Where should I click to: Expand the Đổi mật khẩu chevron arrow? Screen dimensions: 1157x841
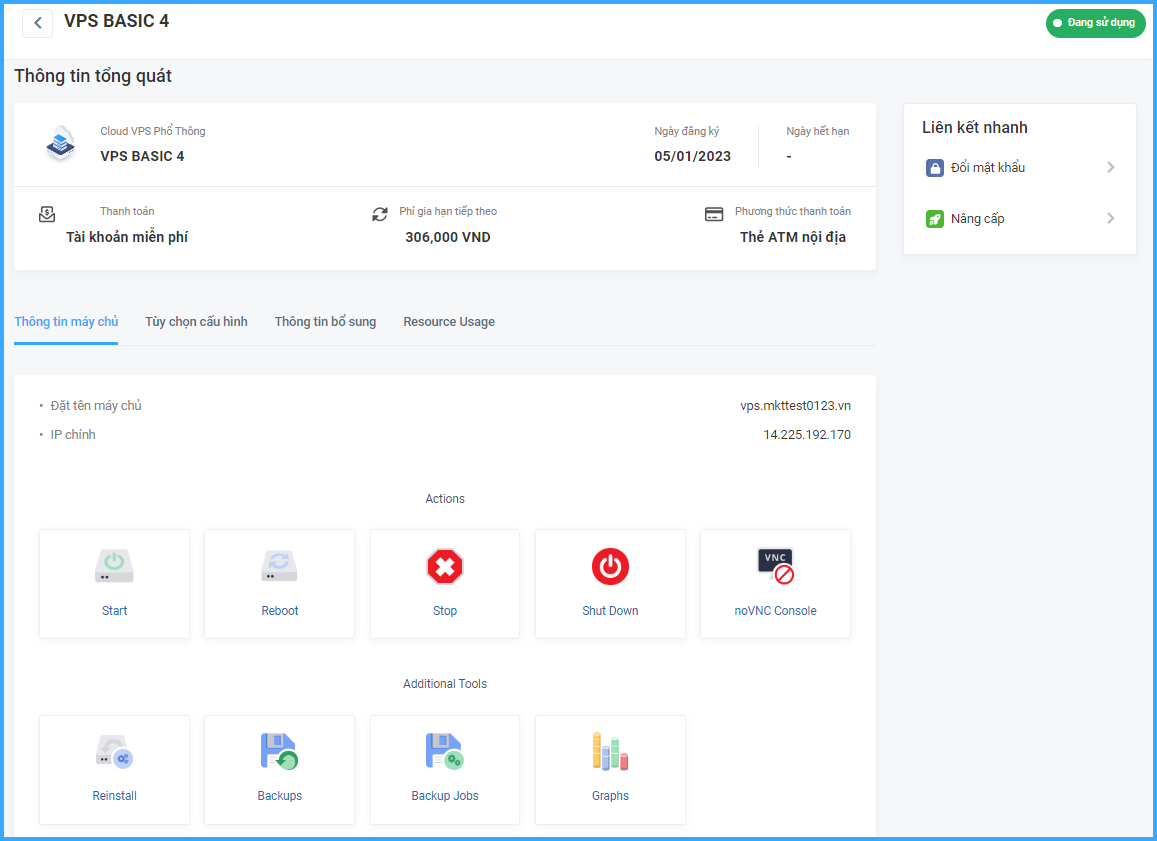[1111, 167]
